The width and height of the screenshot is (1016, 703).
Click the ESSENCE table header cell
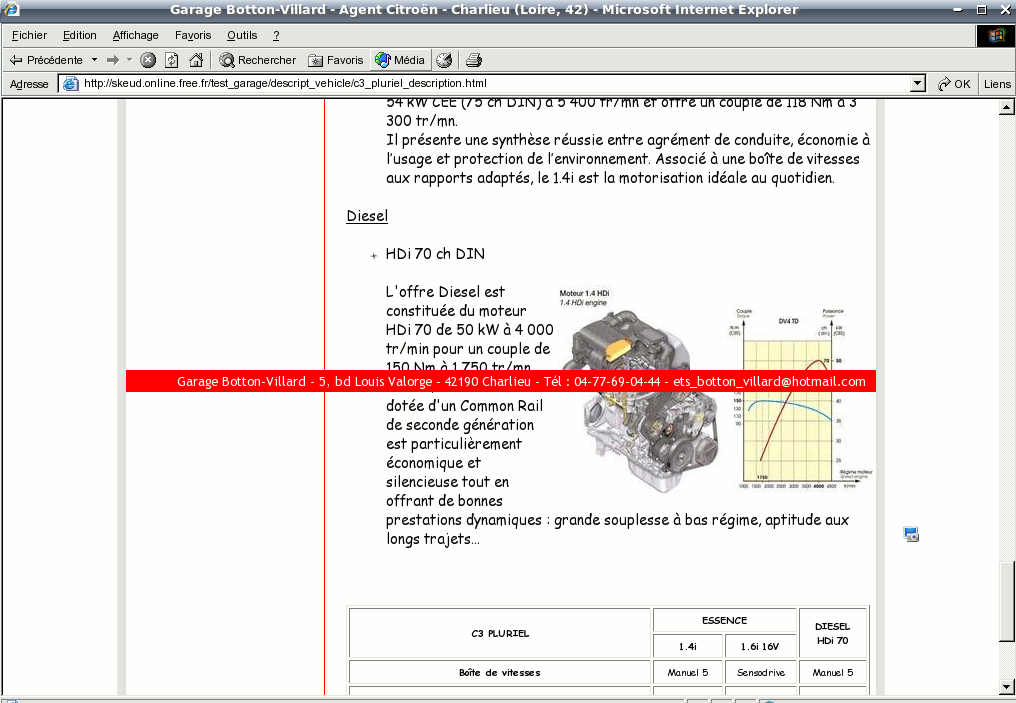[724, 621]
